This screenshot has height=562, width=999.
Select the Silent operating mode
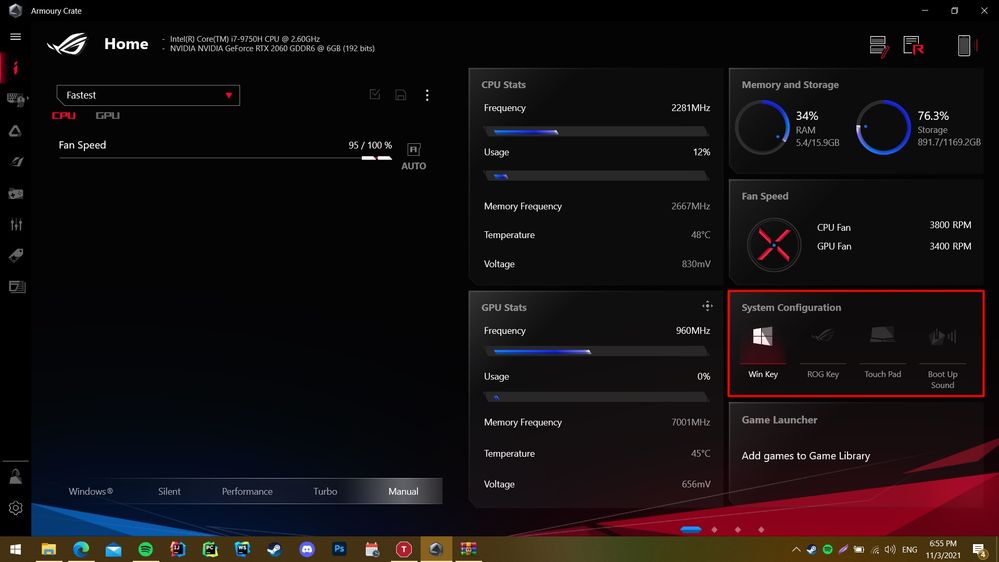pos(169,491)
